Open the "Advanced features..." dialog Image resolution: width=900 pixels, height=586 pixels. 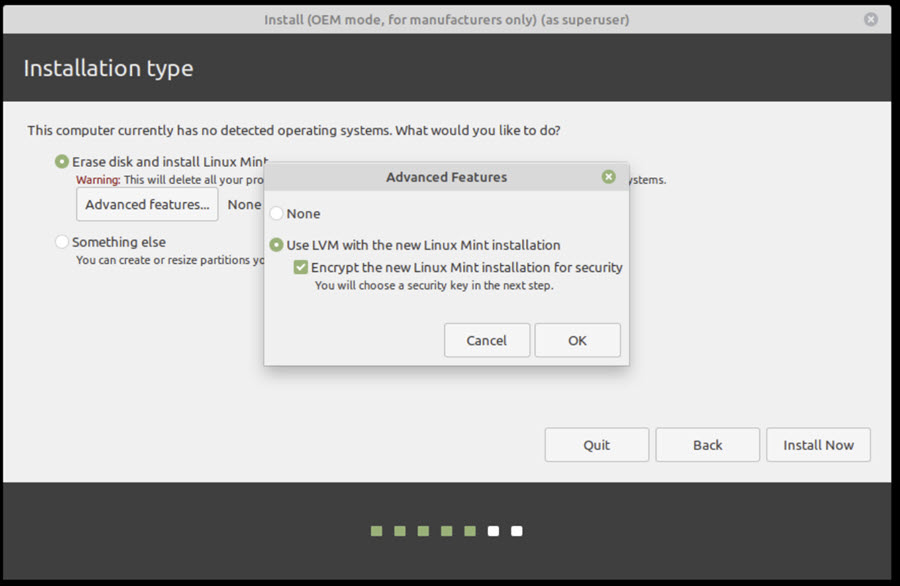[146, 204]
